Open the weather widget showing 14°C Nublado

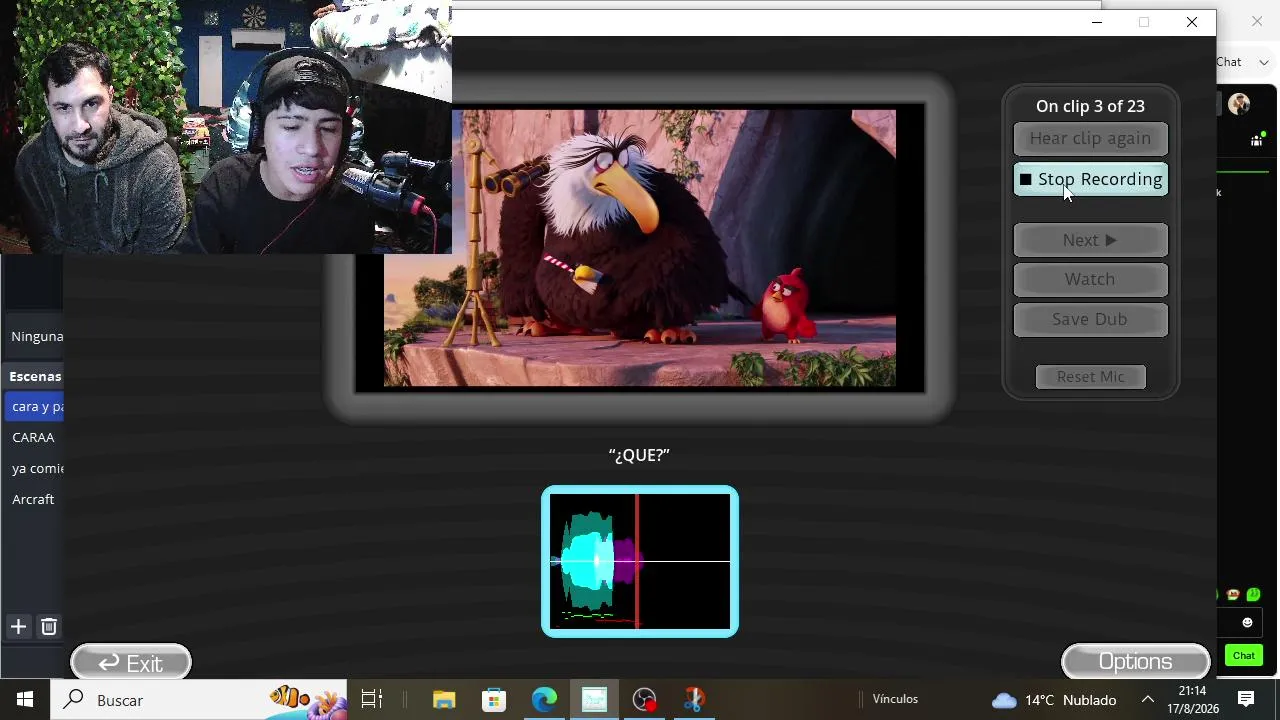pyautogui.click(x=1053, y=700)
